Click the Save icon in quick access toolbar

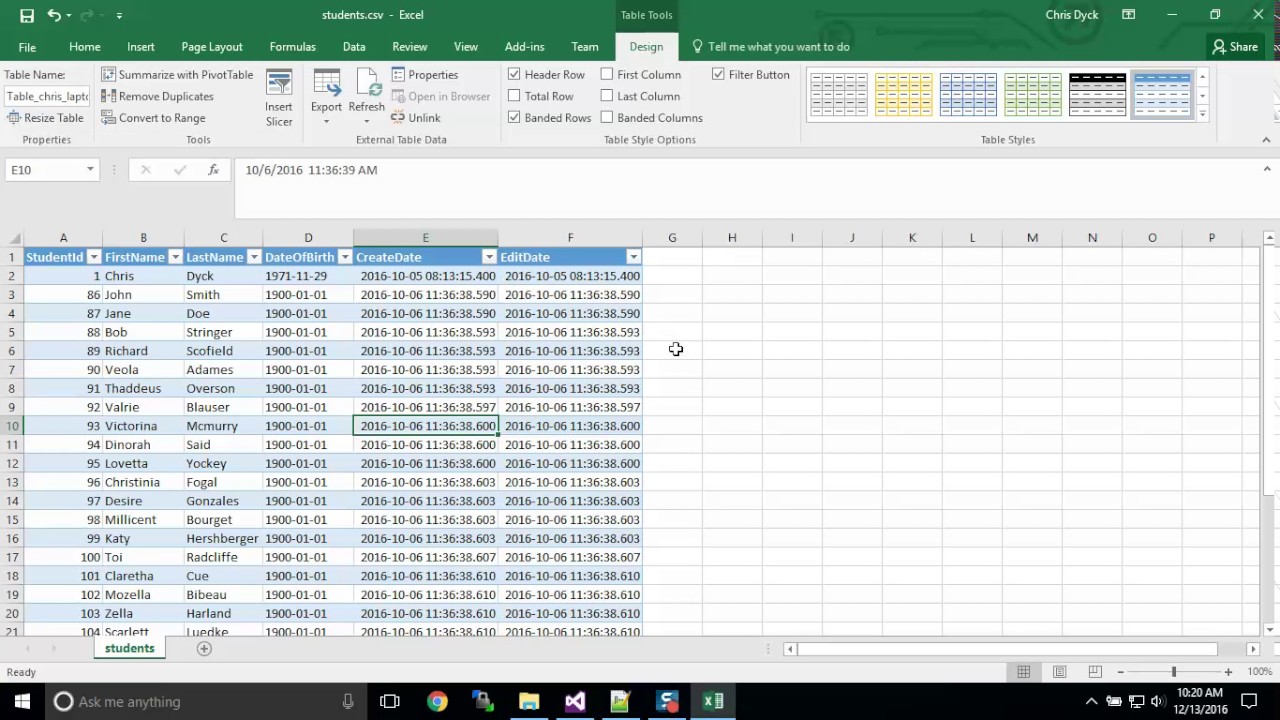pos(27,15)
